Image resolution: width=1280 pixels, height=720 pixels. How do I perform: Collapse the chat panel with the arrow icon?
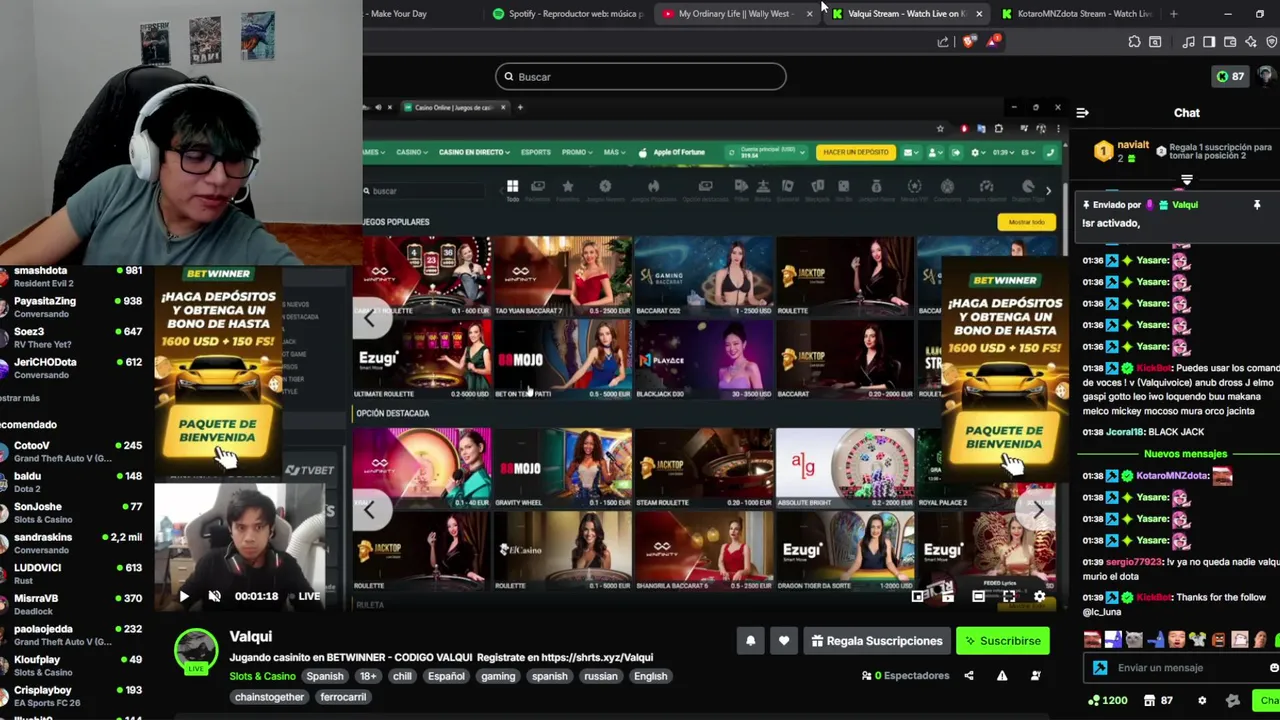[x=1082, y=113]
